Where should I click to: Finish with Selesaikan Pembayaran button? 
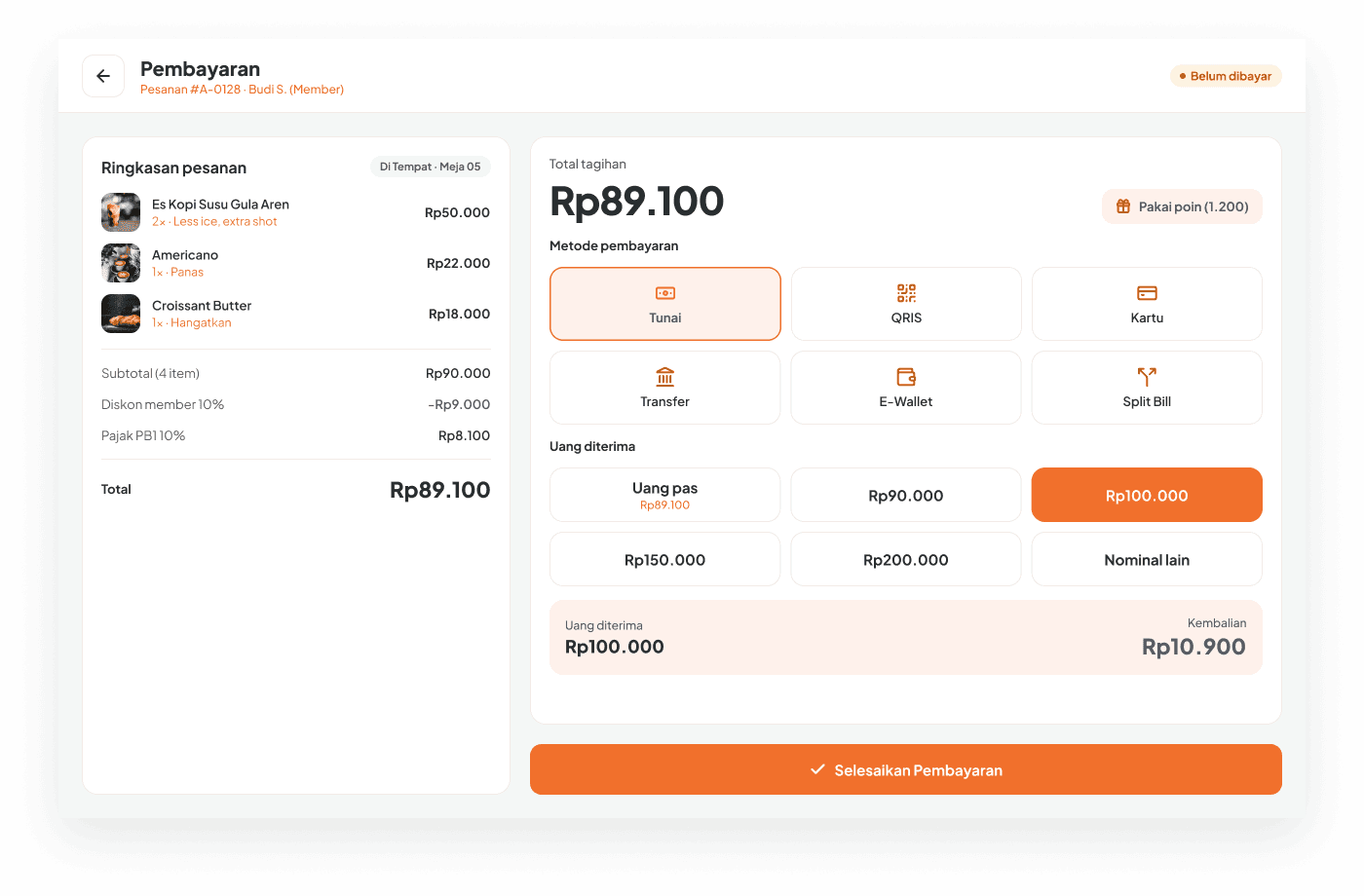[906, 769]
